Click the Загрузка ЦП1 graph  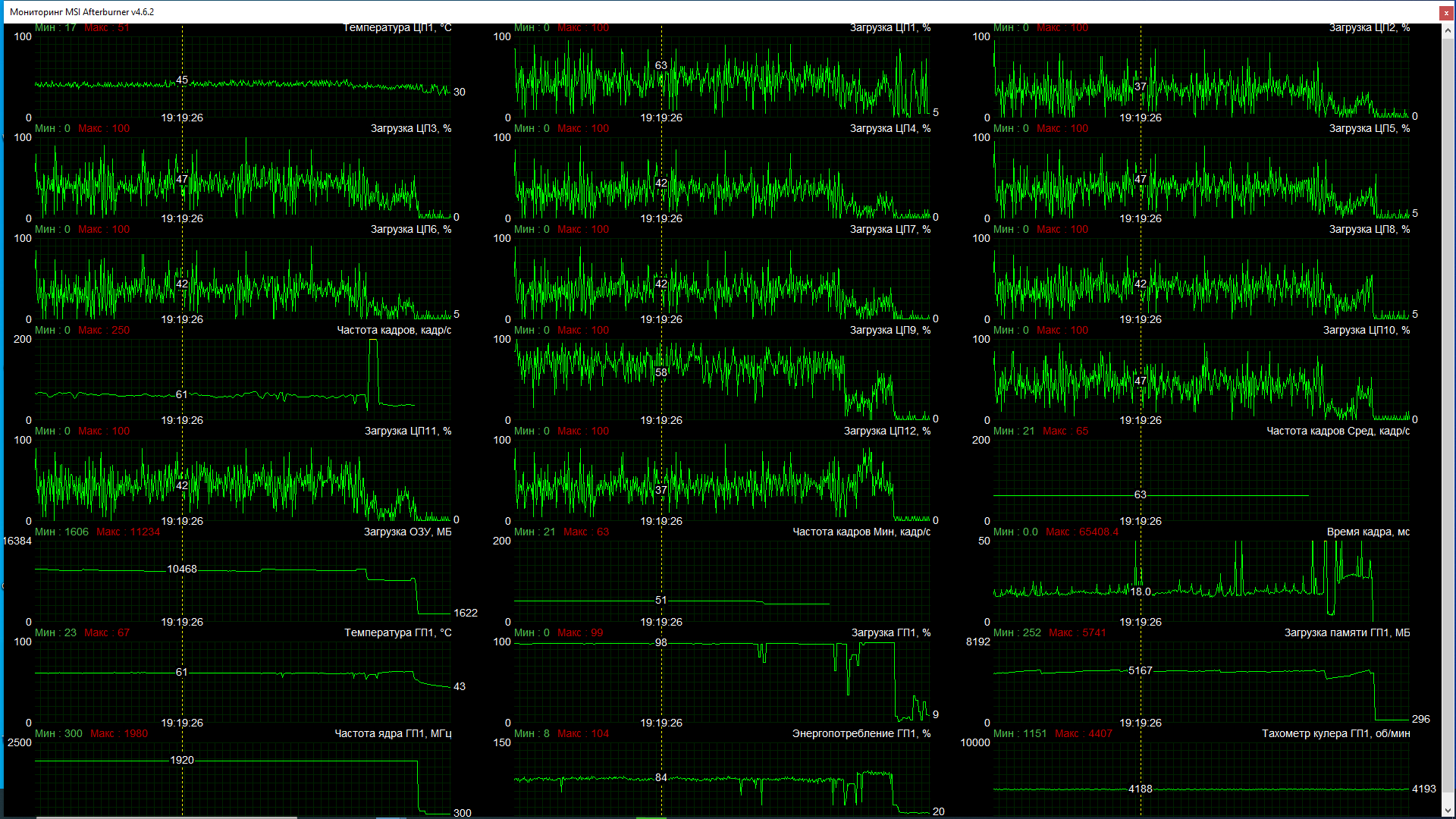(x=722, y=76)
